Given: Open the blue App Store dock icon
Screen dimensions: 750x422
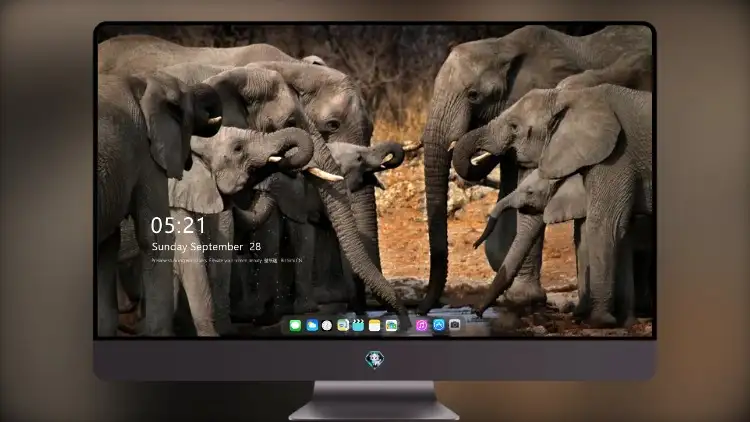Looking at the screenshot, I should click(x=439, y=325).
